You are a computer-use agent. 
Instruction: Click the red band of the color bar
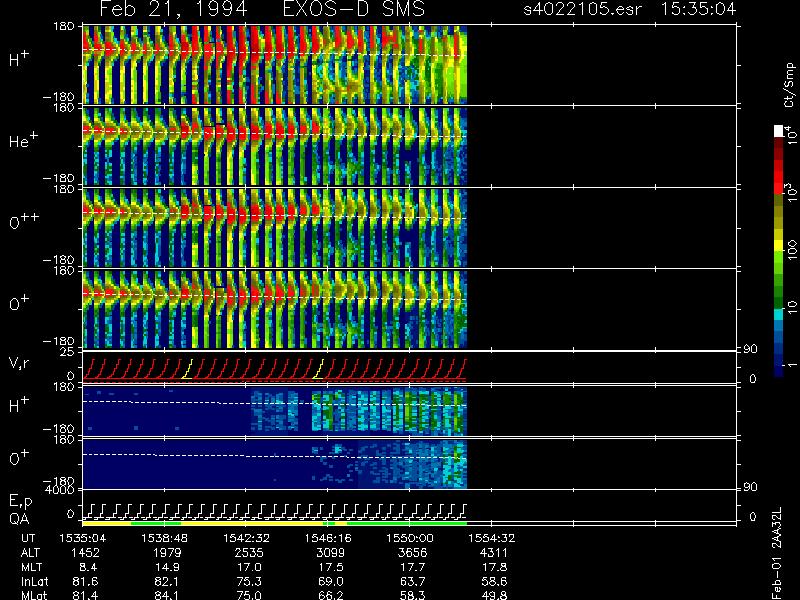click(779, 176)
